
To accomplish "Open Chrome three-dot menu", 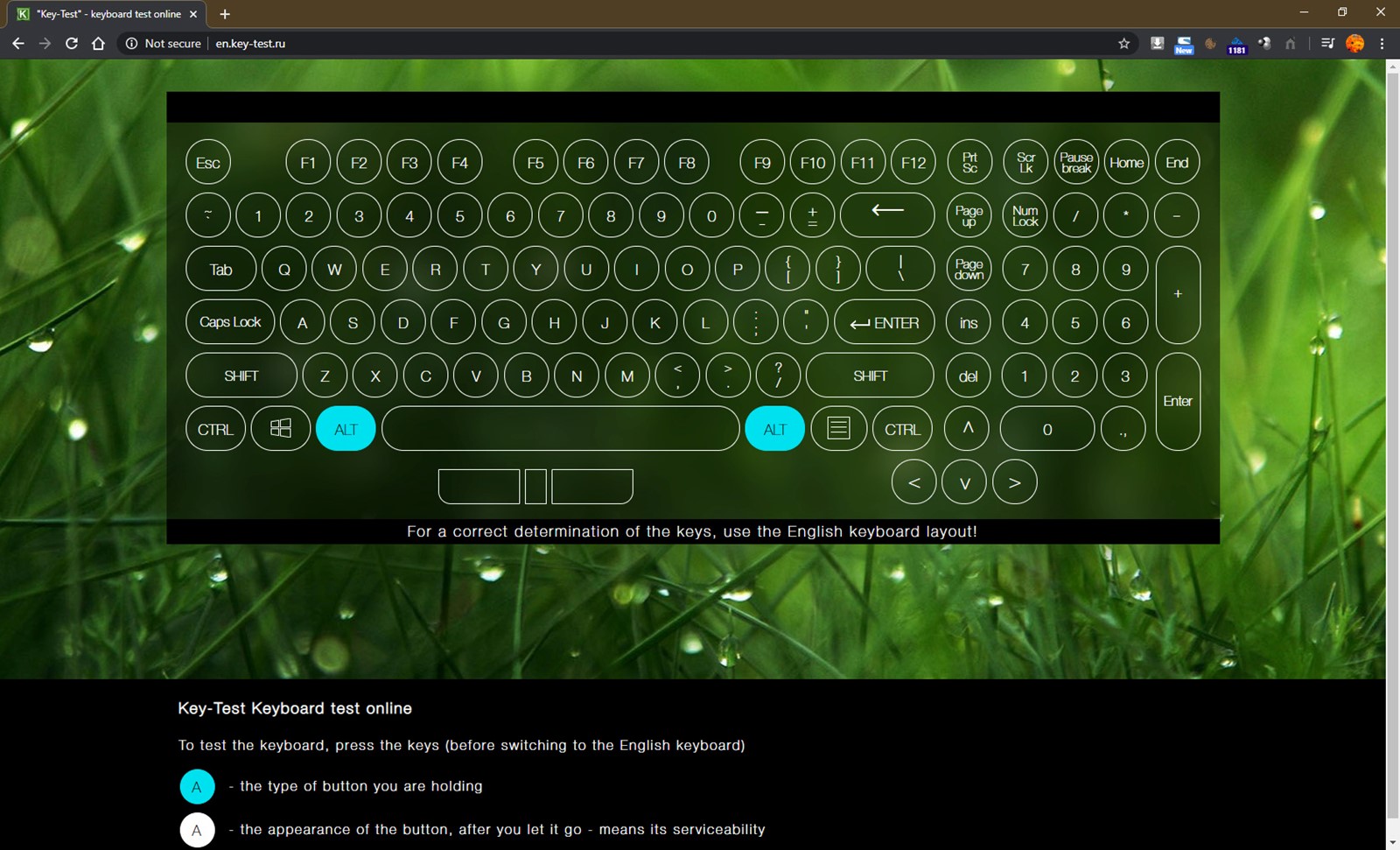I will pos(1382,43).
